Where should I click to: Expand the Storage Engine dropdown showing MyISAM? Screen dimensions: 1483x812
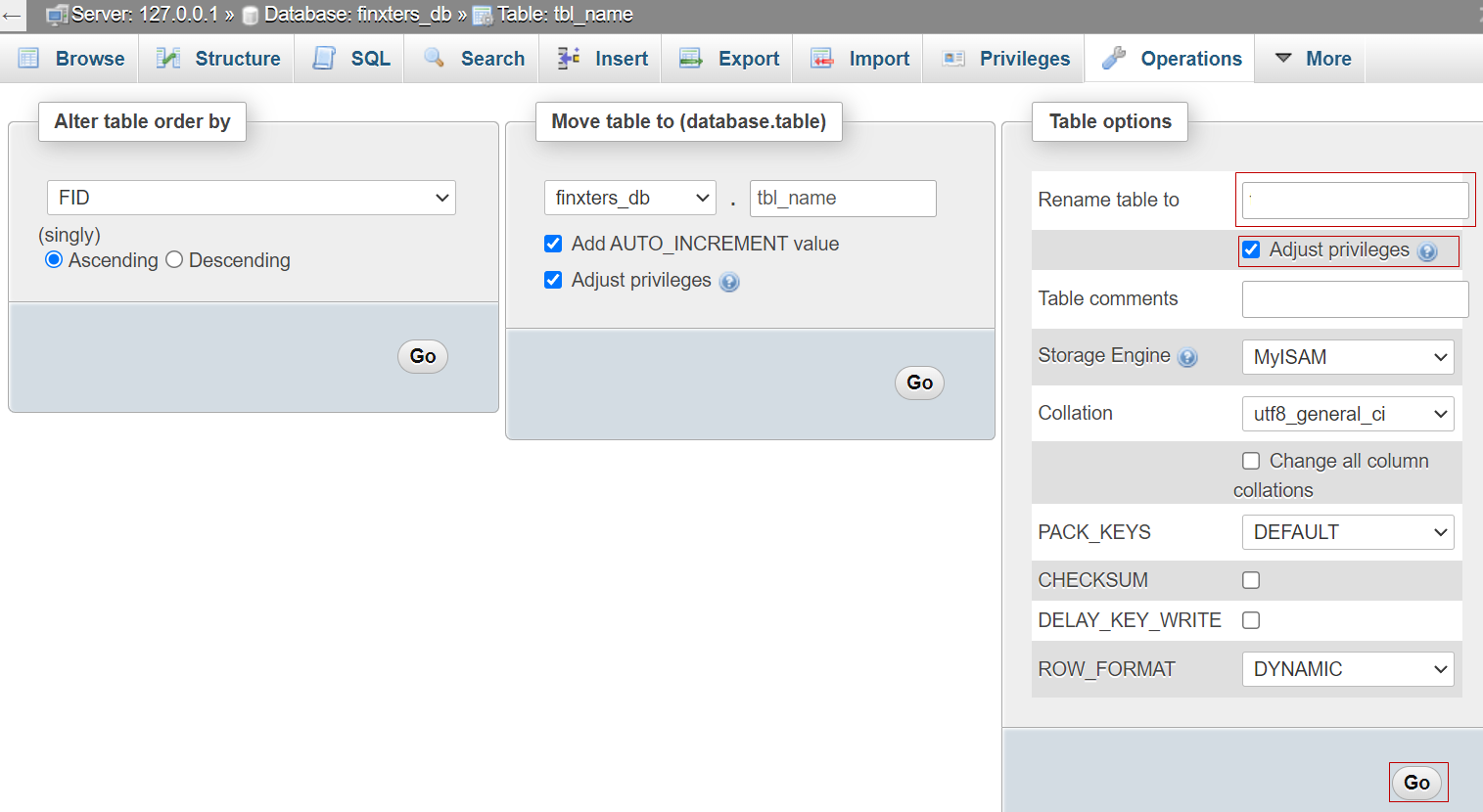click(x=1348, y=357)
